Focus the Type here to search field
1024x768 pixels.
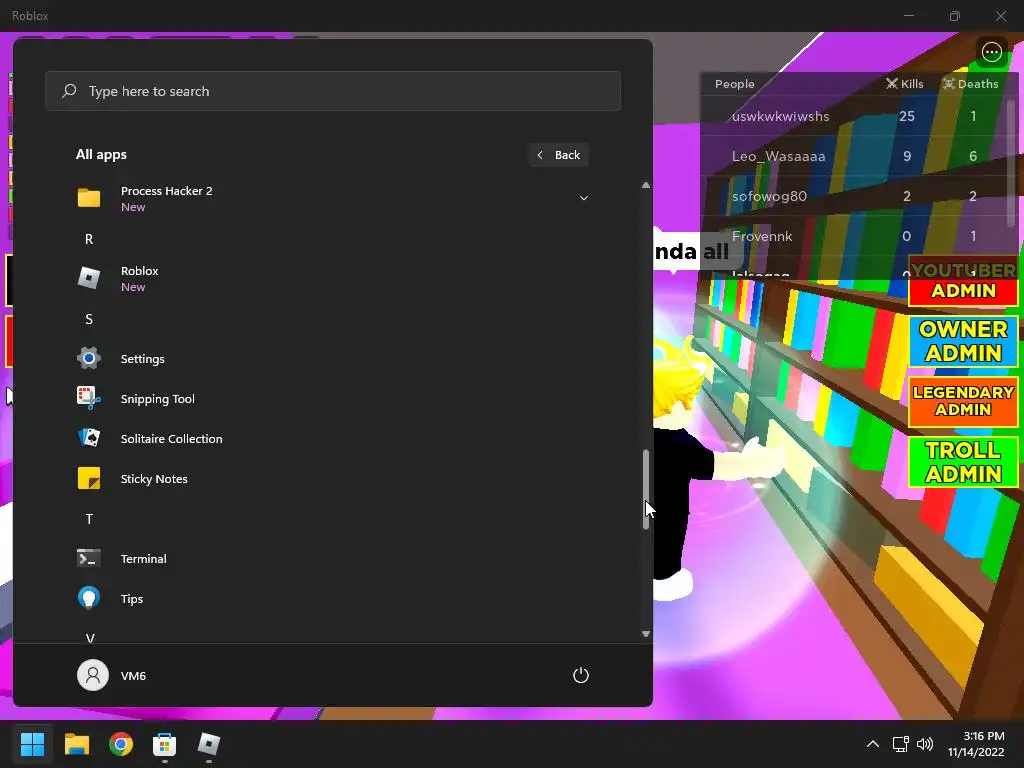332,91
